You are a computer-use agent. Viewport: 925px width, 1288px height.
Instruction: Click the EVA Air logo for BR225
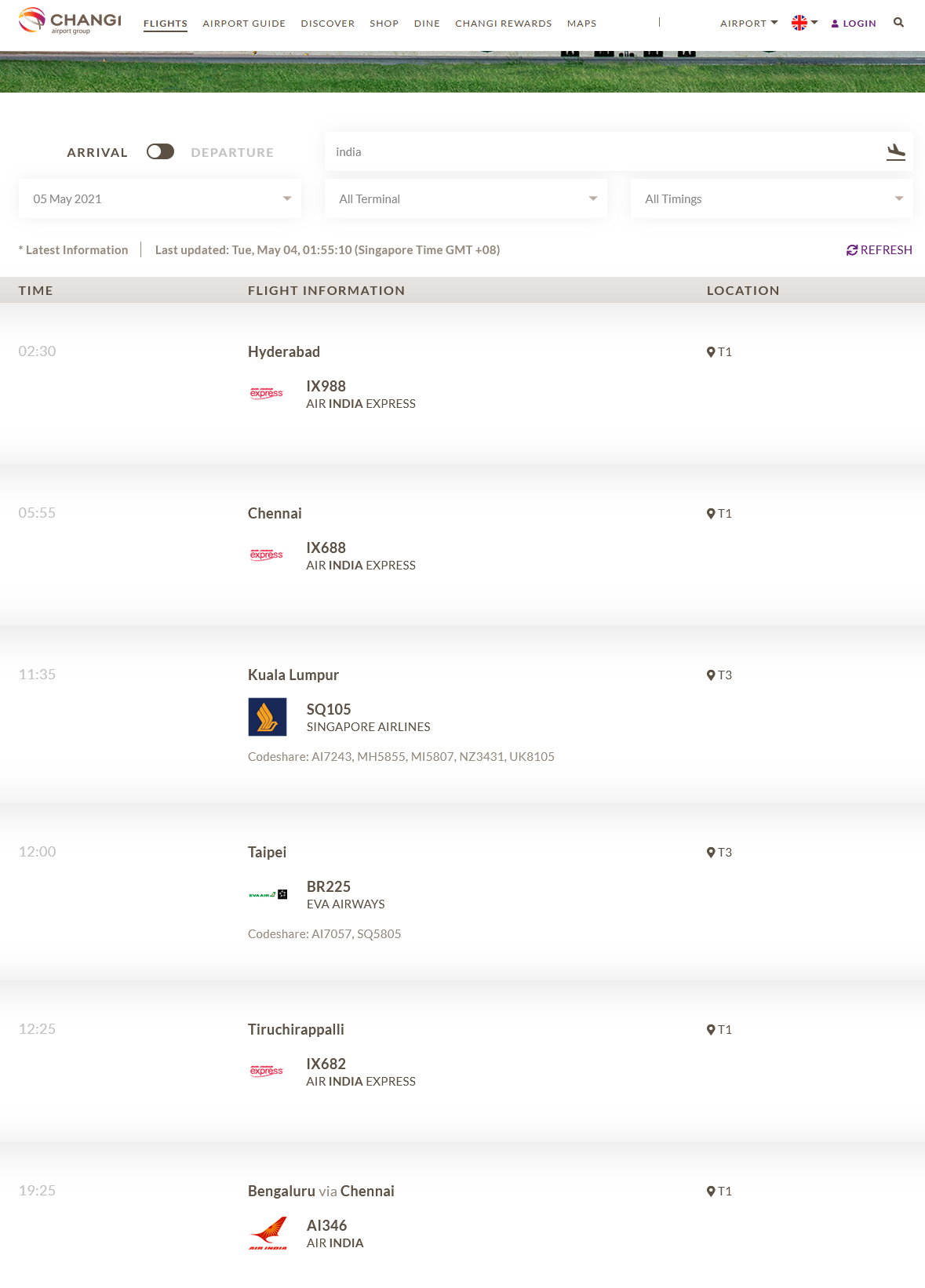pos(268,894)
